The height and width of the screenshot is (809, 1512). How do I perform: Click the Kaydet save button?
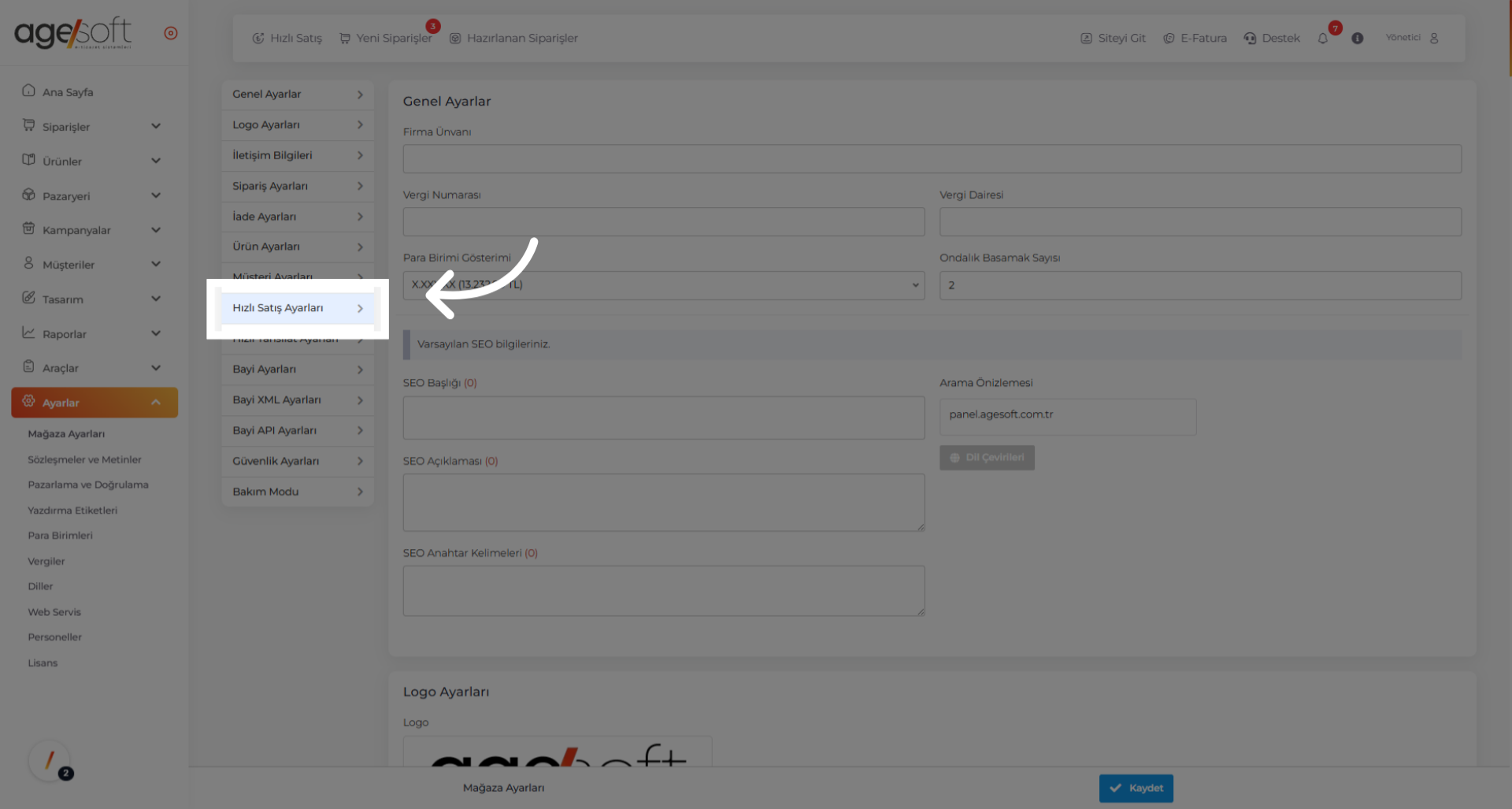[1136, 789]
